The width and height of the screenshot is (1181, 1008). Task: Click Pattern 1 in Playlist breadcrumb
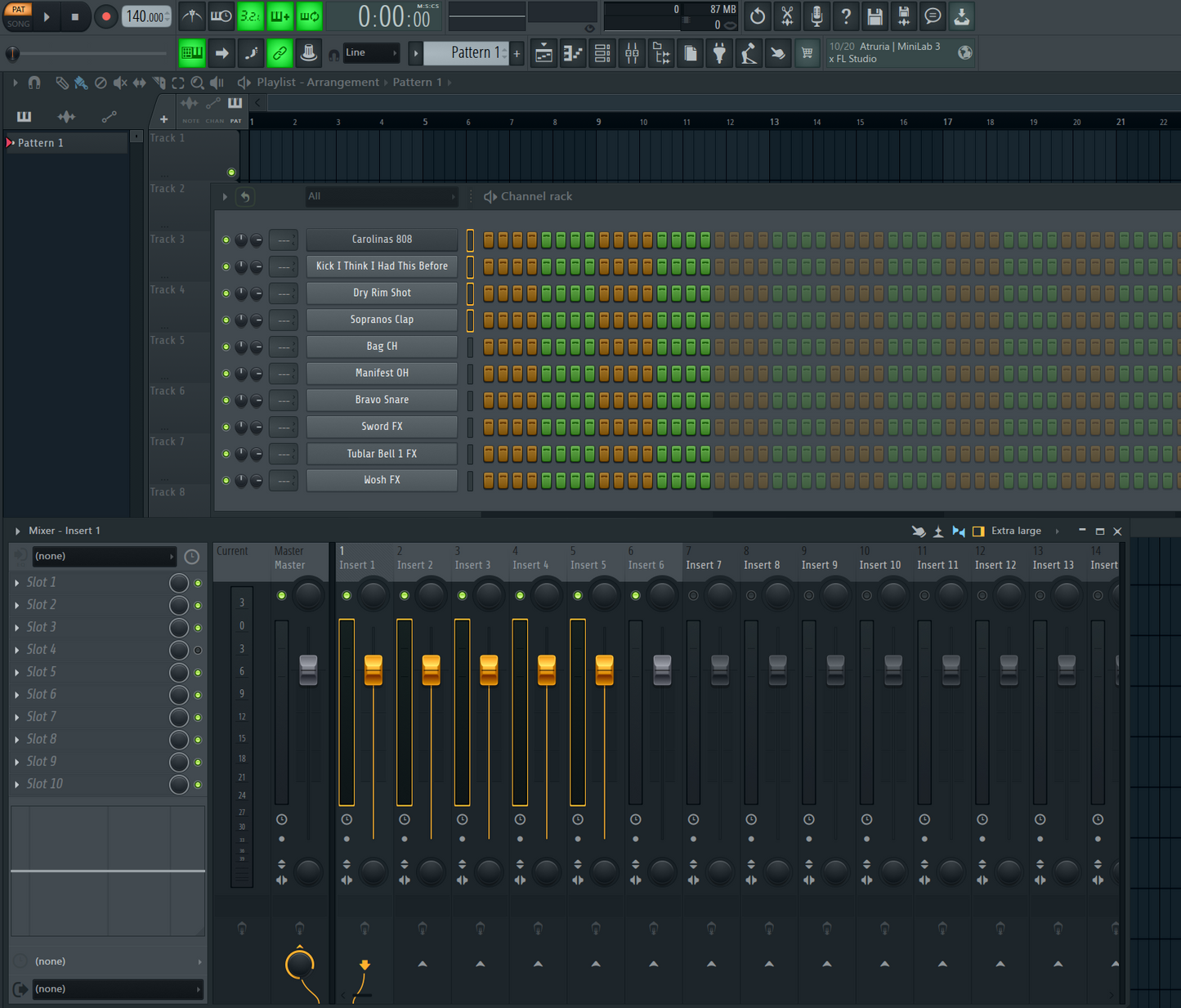(417, 83)
